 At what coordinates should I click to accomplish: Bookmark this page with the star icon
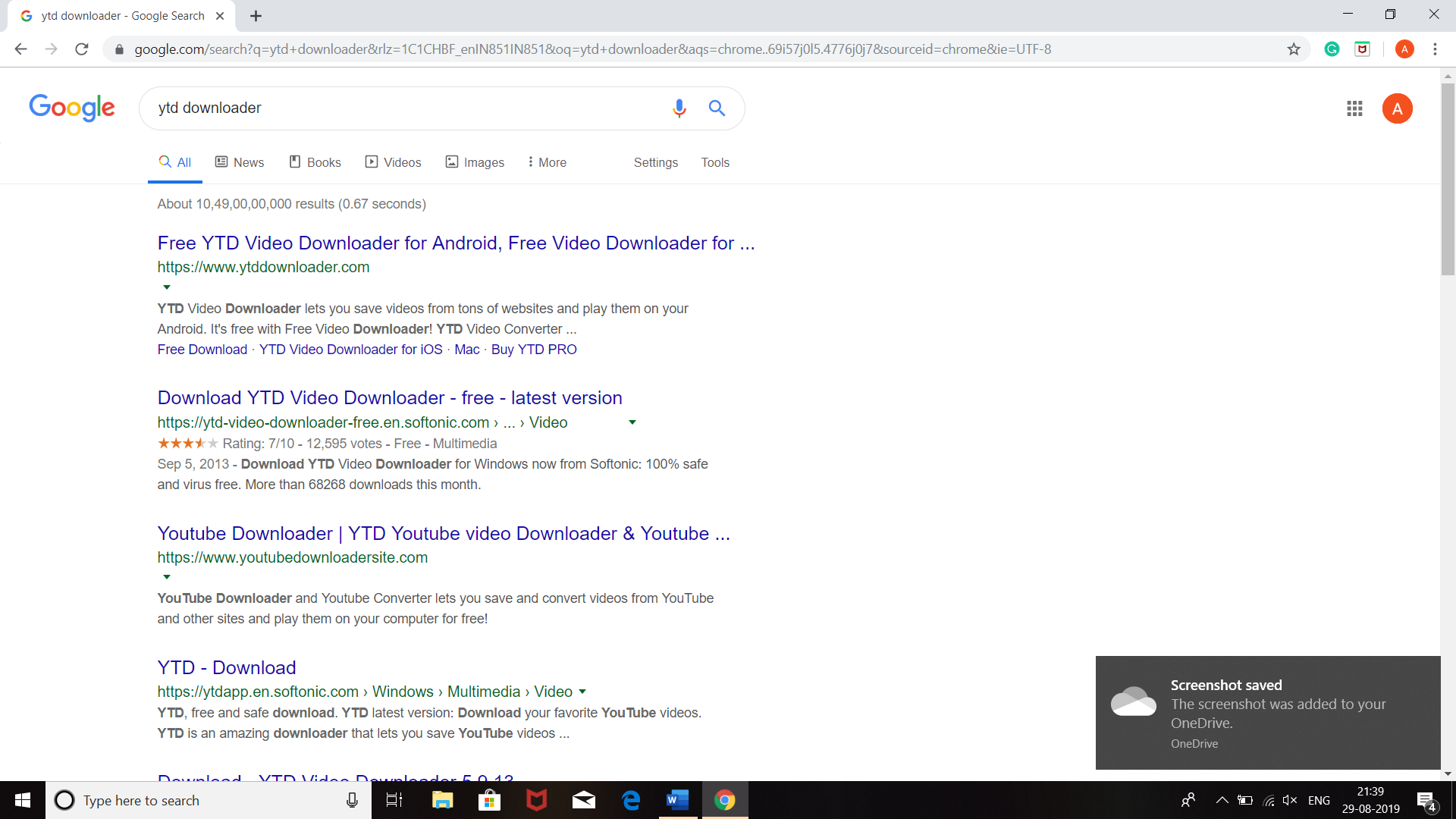(1294, 49)
